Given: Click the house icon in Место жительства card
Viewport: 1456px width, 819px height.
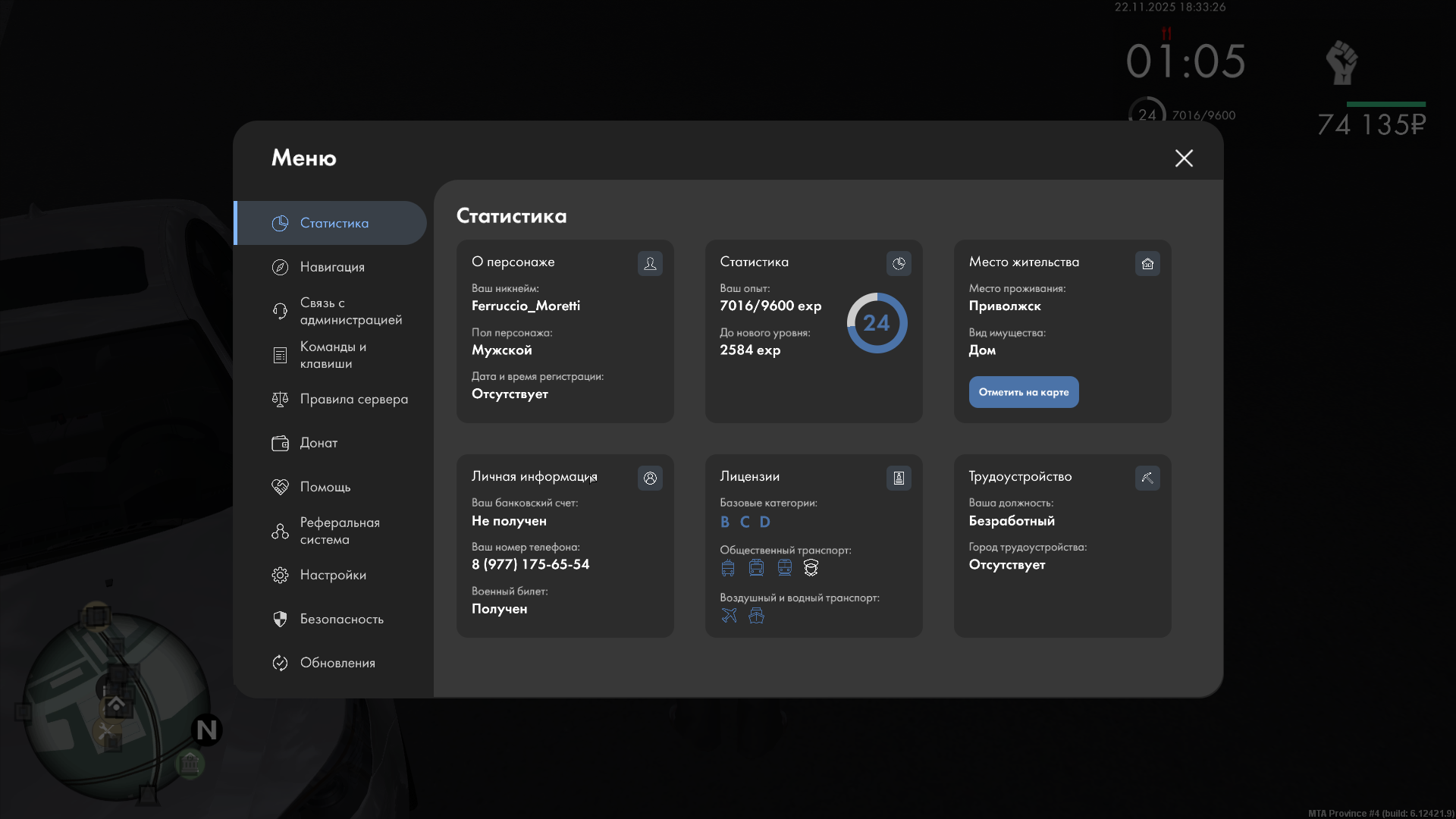Looking at the screenshot, I should 1147,263.
